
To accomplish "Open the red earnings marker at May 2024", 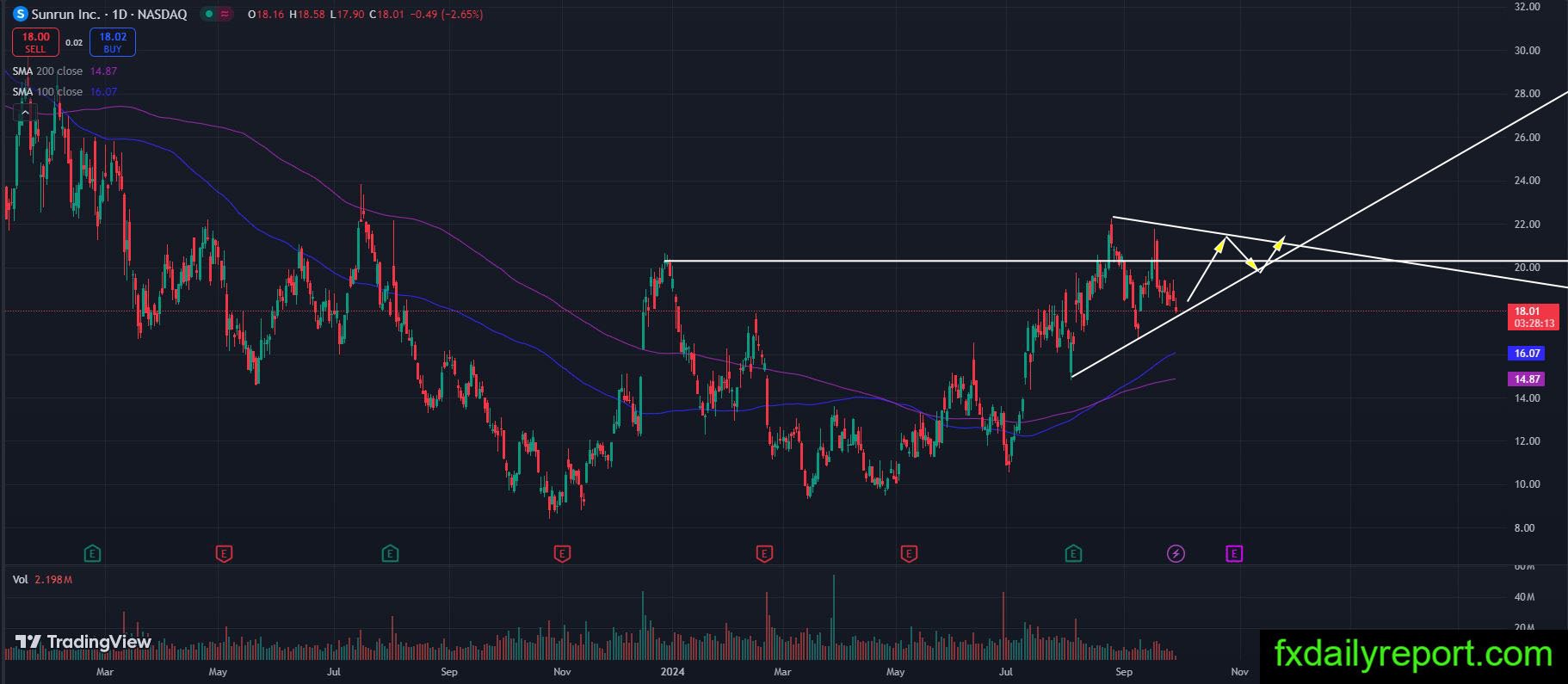I will [x=909, y=553].
